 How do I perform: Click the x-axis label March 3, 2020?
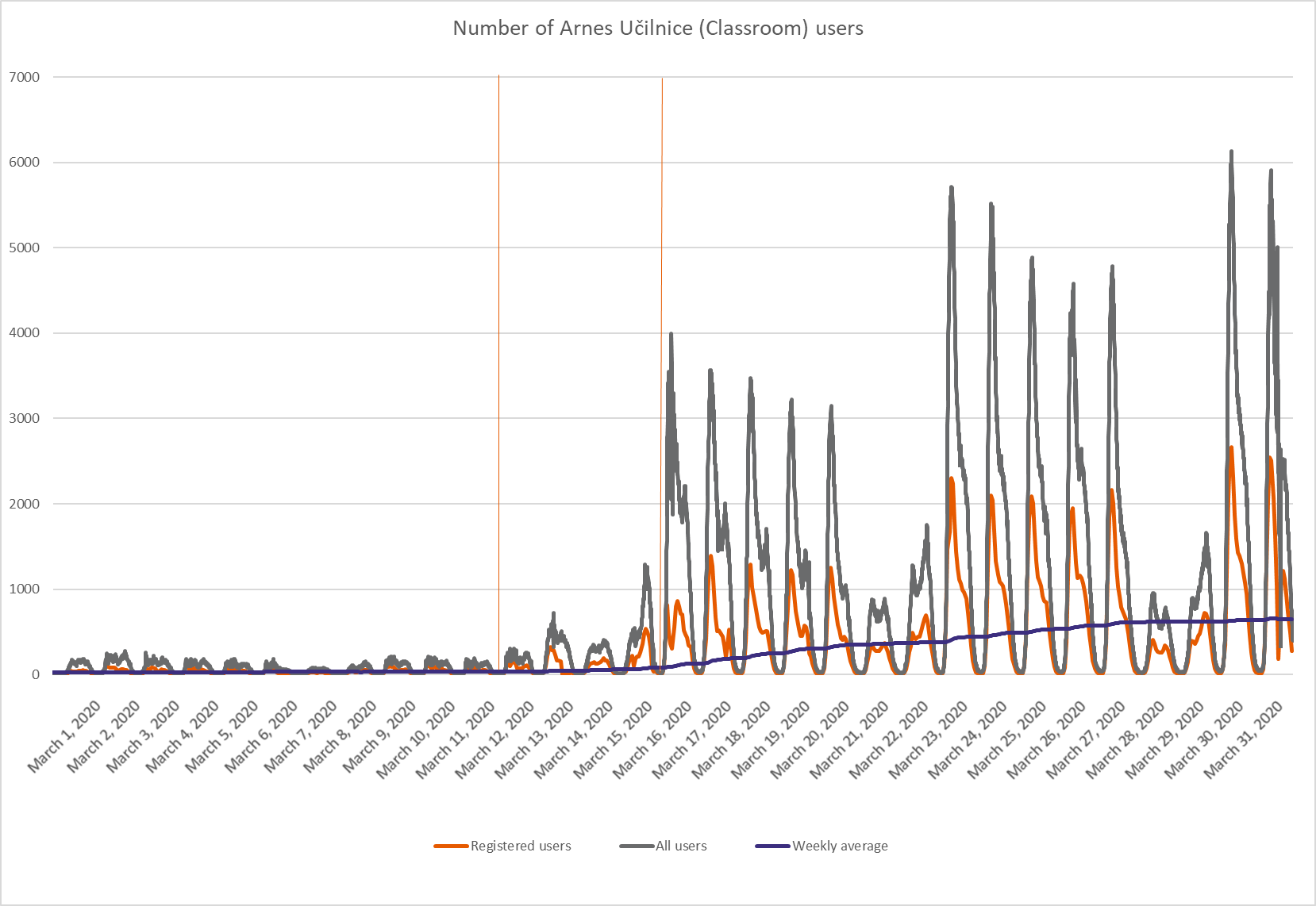[x=144, y=736]
